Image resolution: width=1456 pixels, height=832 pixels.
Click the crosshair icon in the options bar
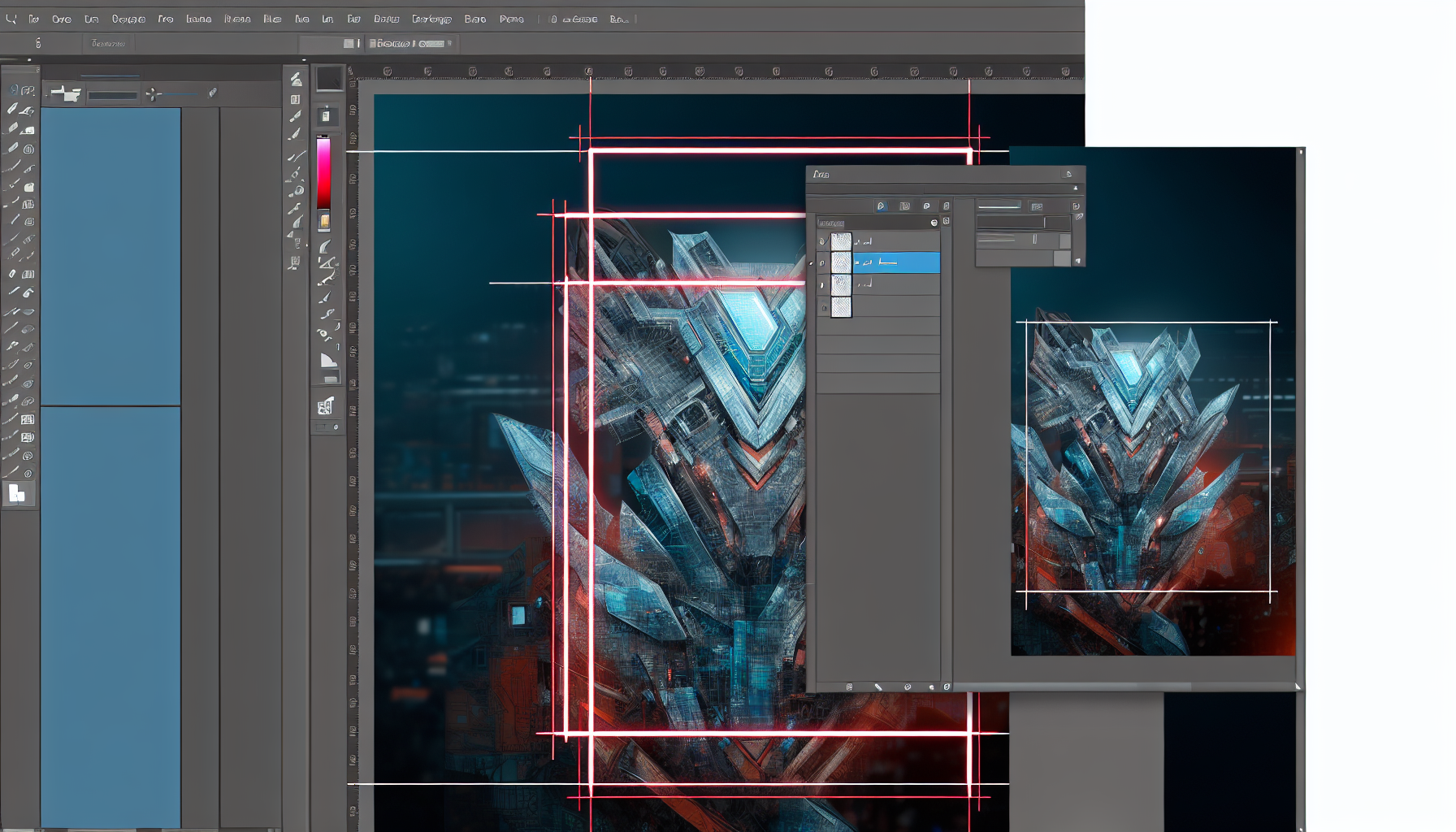point(153,95)
